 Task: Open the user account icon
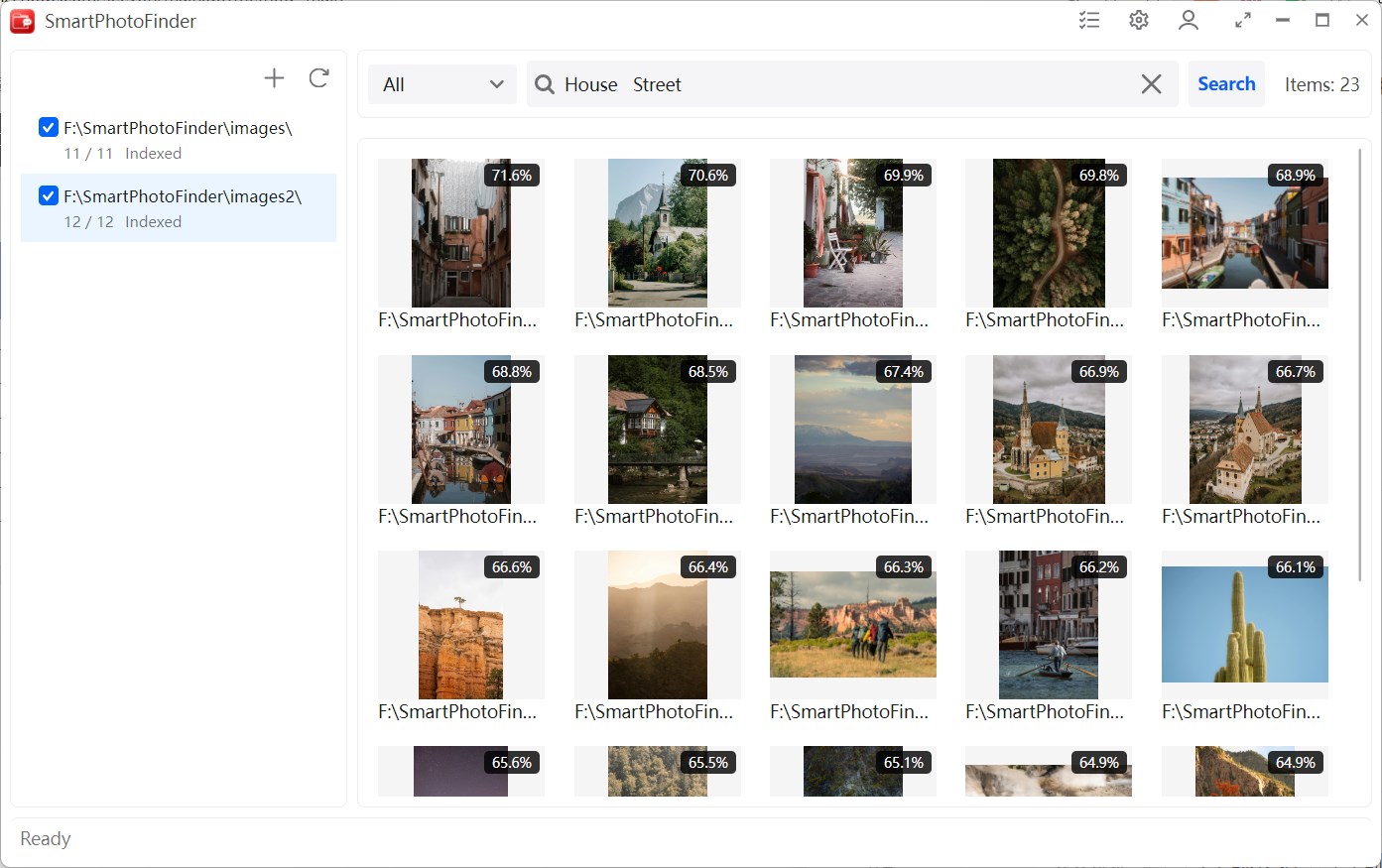click(x=1189, y=20)
